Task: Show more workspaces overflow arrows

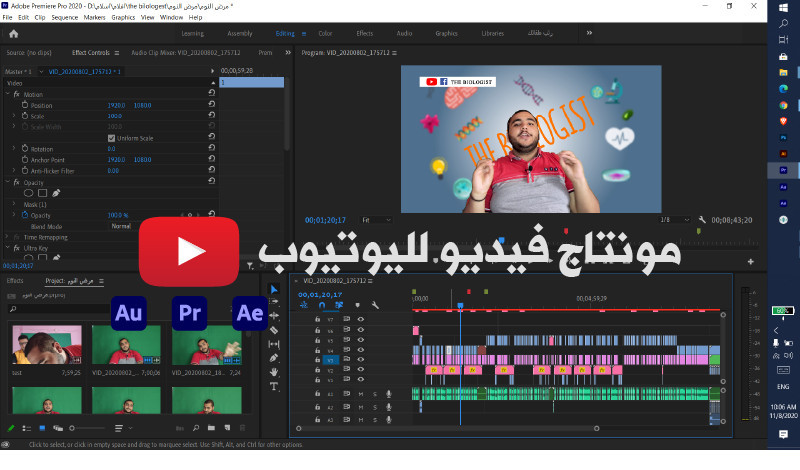Action: coord(589,33)
